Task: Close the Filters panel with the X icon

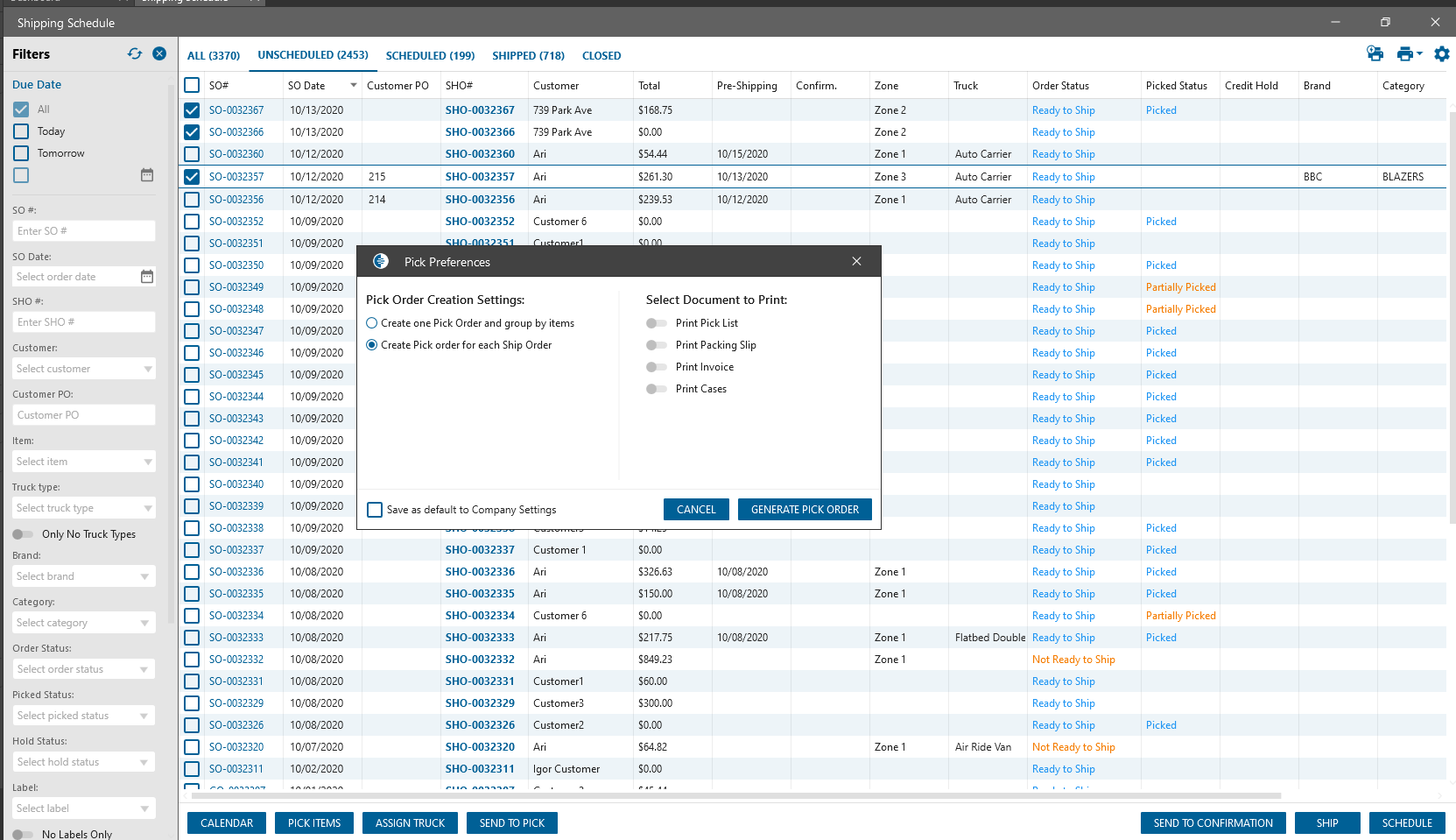Action: [x=159, y=53]
